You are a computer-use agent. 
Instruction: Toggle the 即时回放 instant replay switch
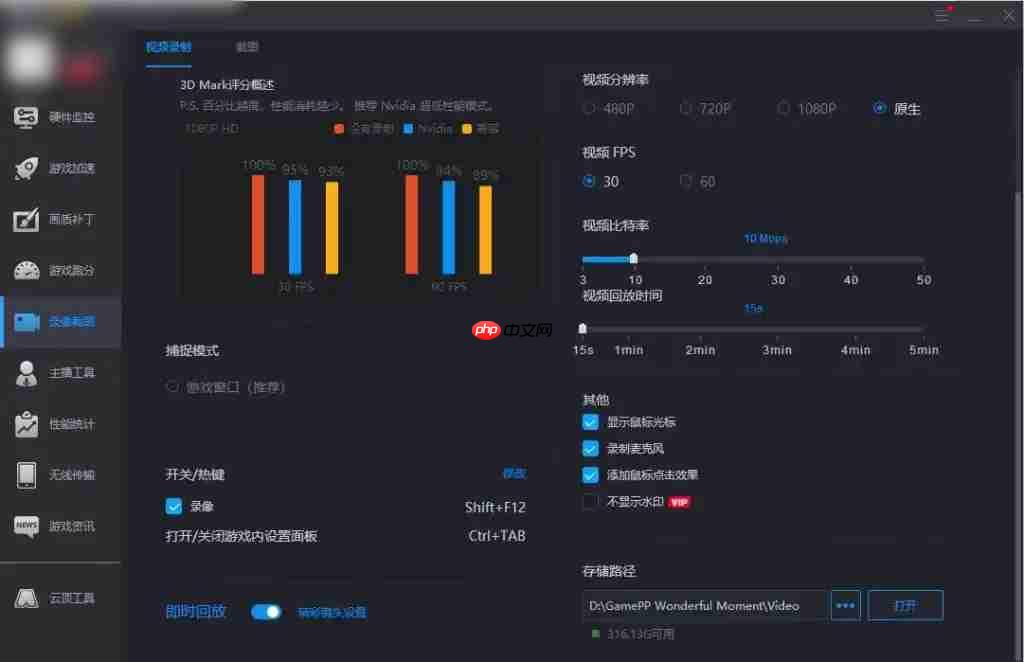click(266, 611)
